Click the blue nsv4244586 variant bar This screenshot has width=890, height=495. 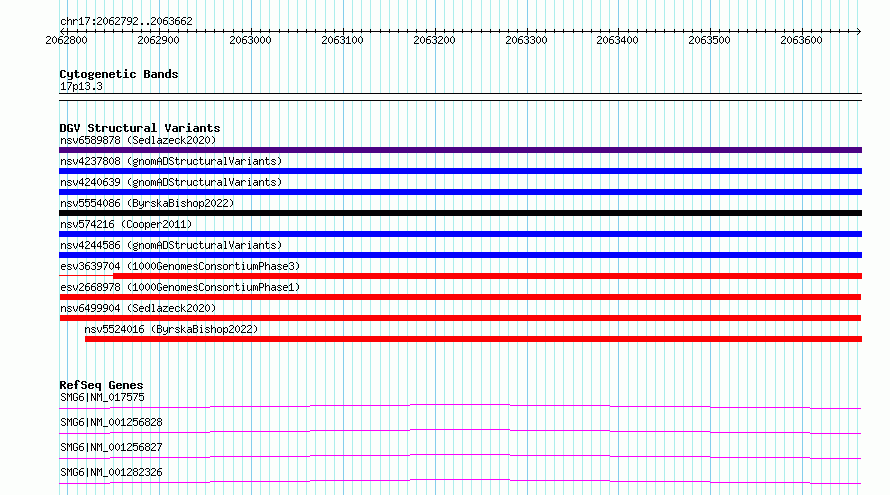point(460,255)
